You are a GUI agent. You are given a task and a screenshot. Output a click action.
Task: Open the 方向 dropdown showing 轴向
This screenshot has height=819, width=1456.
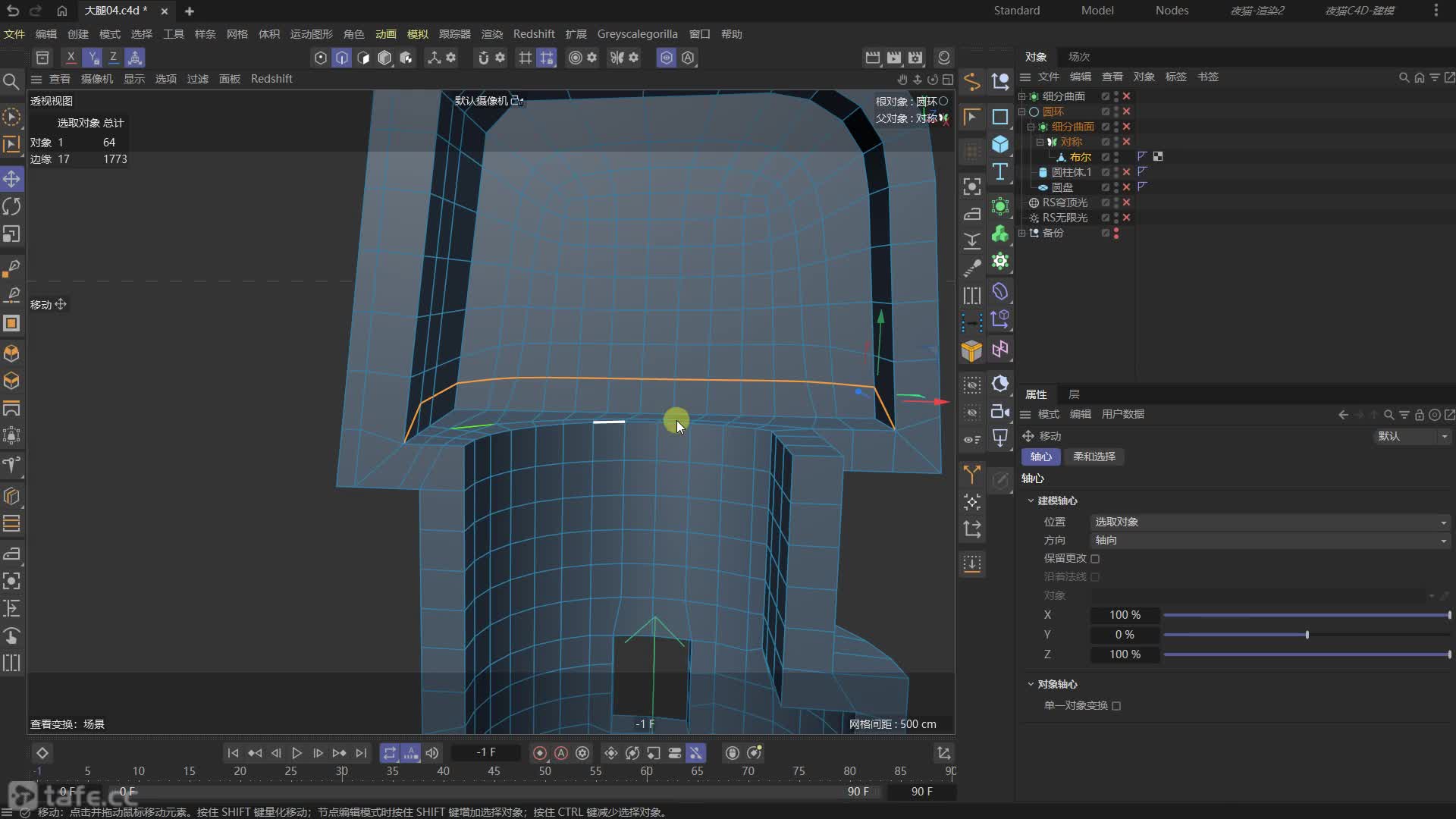(x=1270, y=540)
